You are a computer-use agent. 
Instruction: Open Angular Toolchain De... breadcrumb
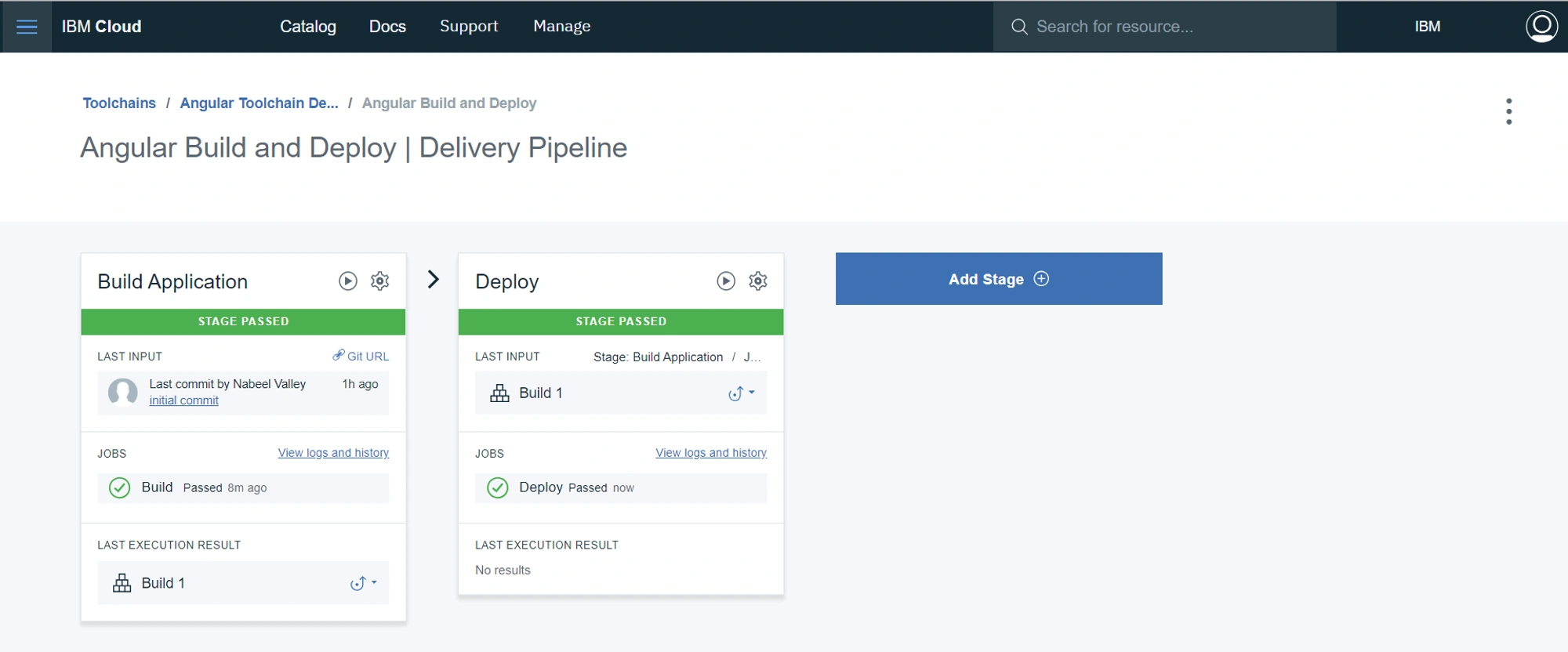(x=260, y=103)
